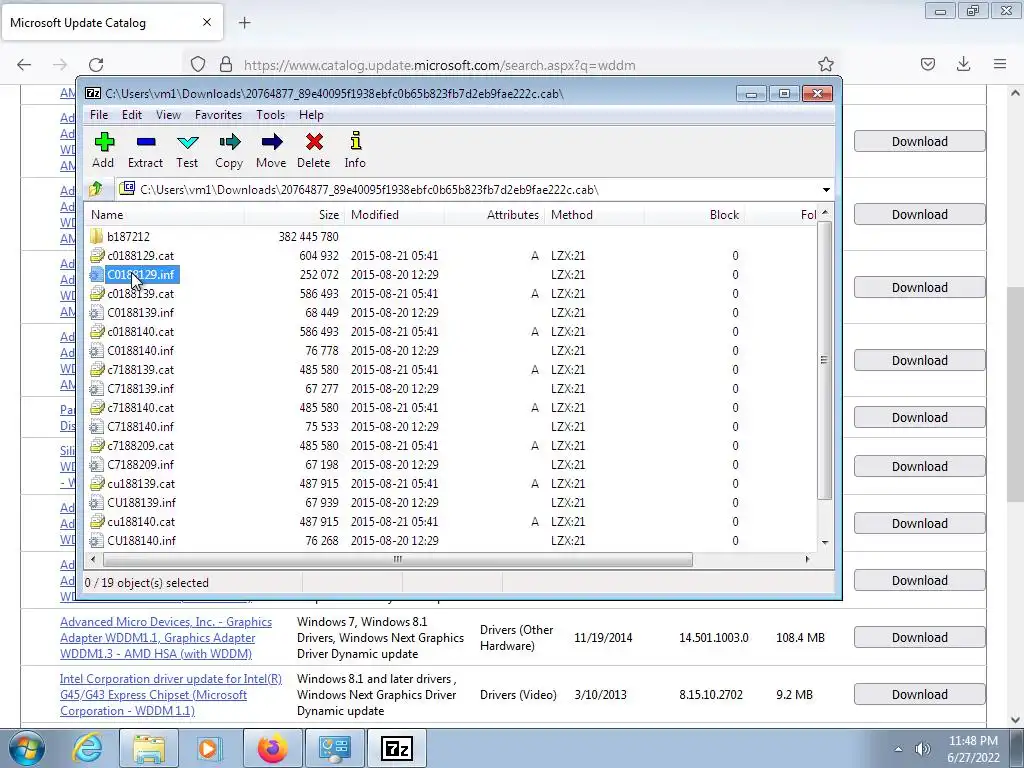Expand the 7-Zip address path dropdown

pos(826,190)
